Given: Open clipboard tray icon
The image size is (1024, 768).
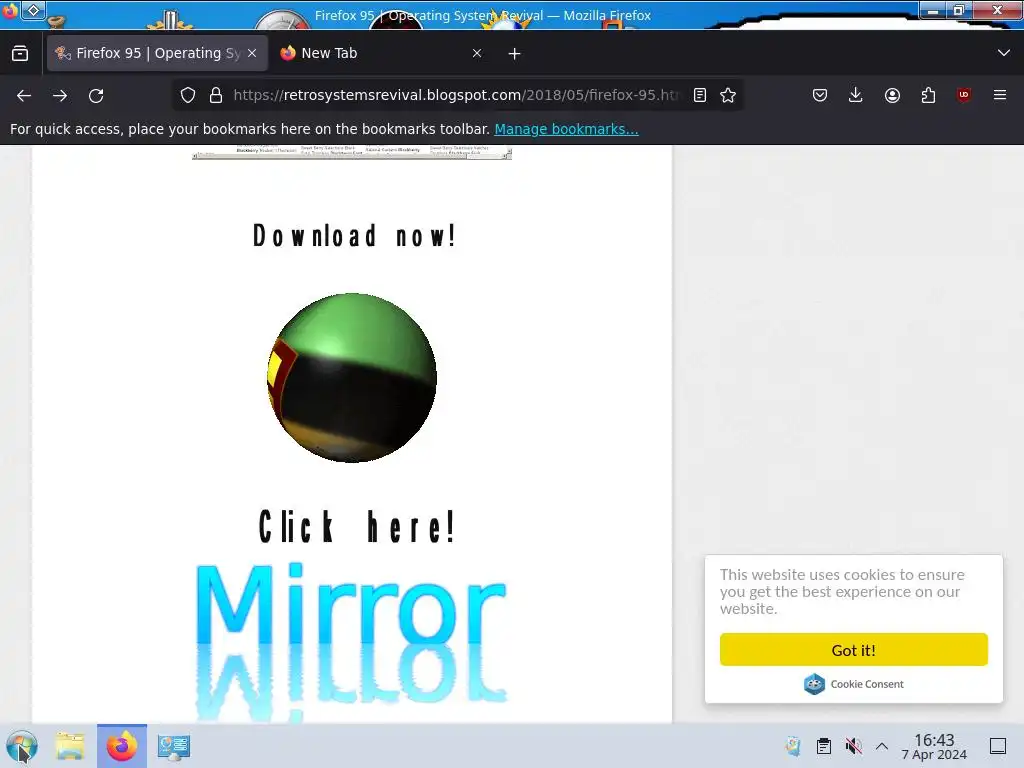Looking at the screenshot, I should (824, 746).
